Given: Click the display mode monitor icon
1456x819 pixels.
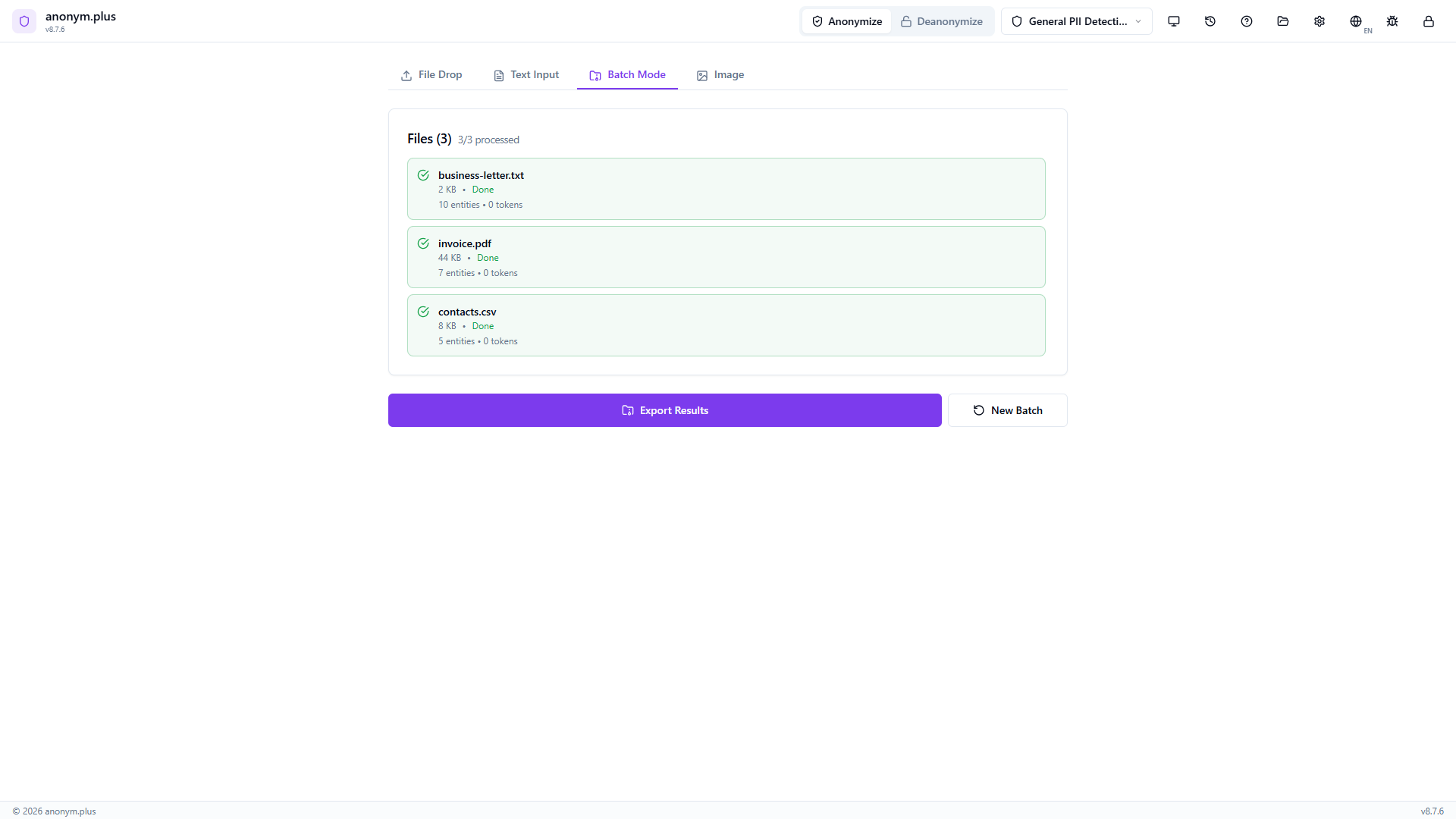Looking at the screenshot, I should [x=1173, y=21].
